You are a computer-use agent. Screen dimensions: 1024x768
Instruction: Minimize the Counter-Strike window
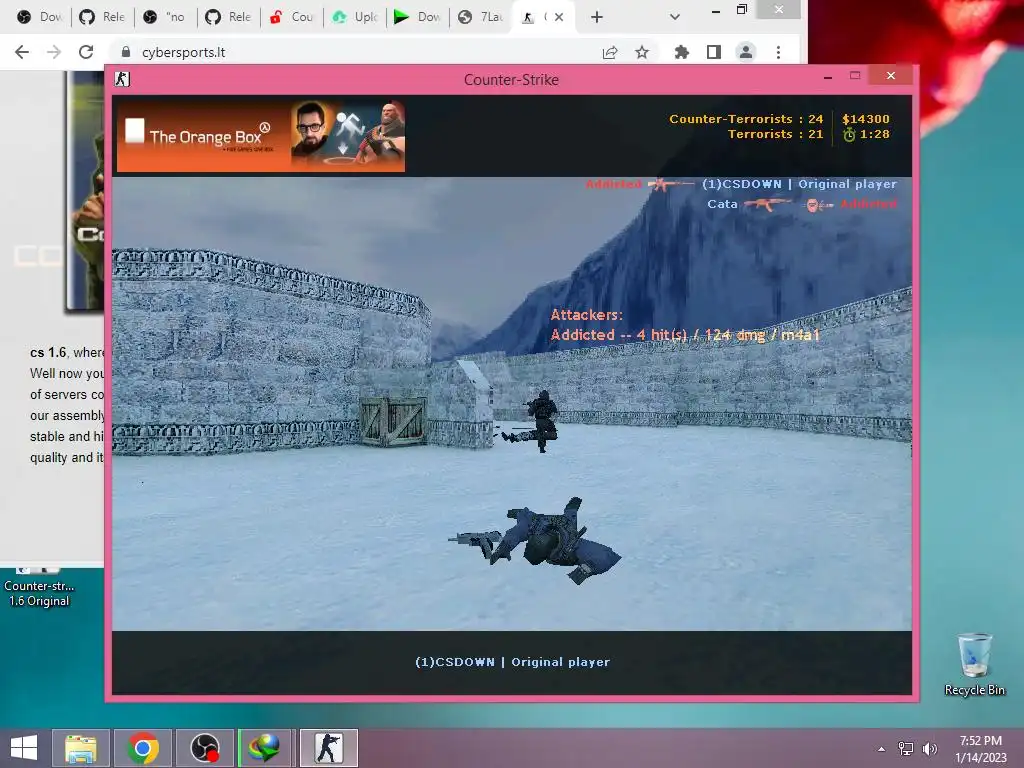[x=828, y=76]
